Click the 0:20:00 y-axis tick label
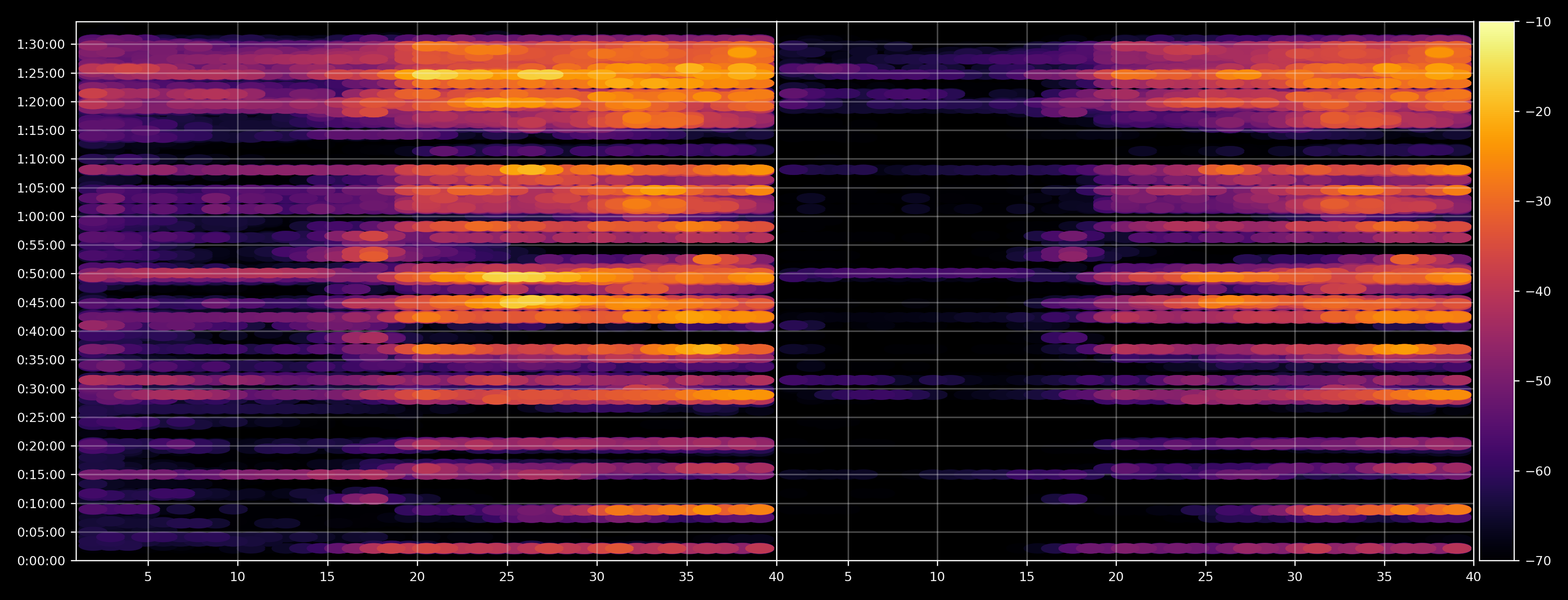This screenshot has height=600, width=1568. (x=41, y=447)
